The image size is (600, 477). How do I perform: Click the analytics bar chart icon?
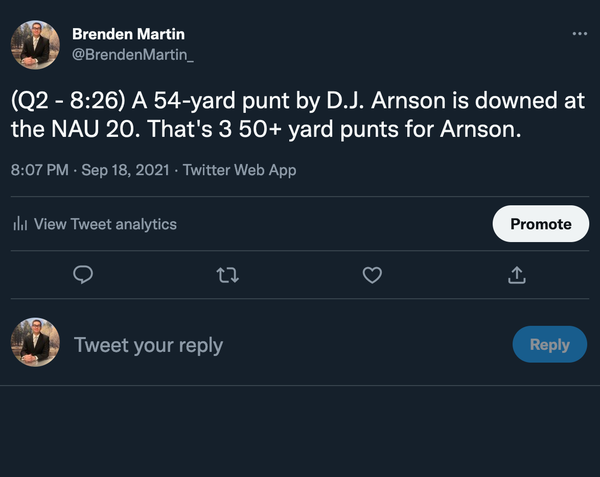coord(19,224)
